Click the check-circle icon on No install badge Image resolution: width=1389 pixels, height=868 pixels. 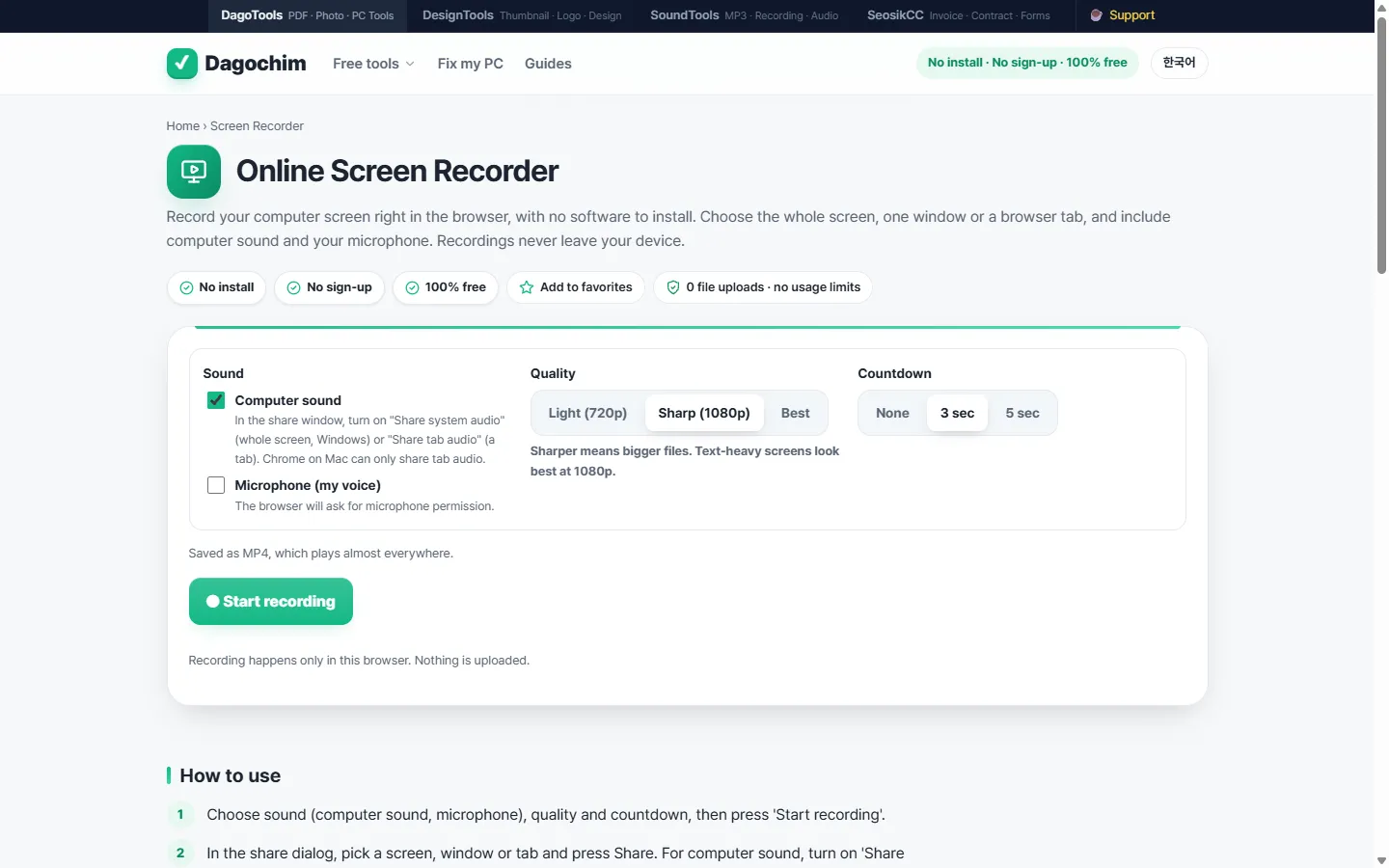(x=186, y=287)
